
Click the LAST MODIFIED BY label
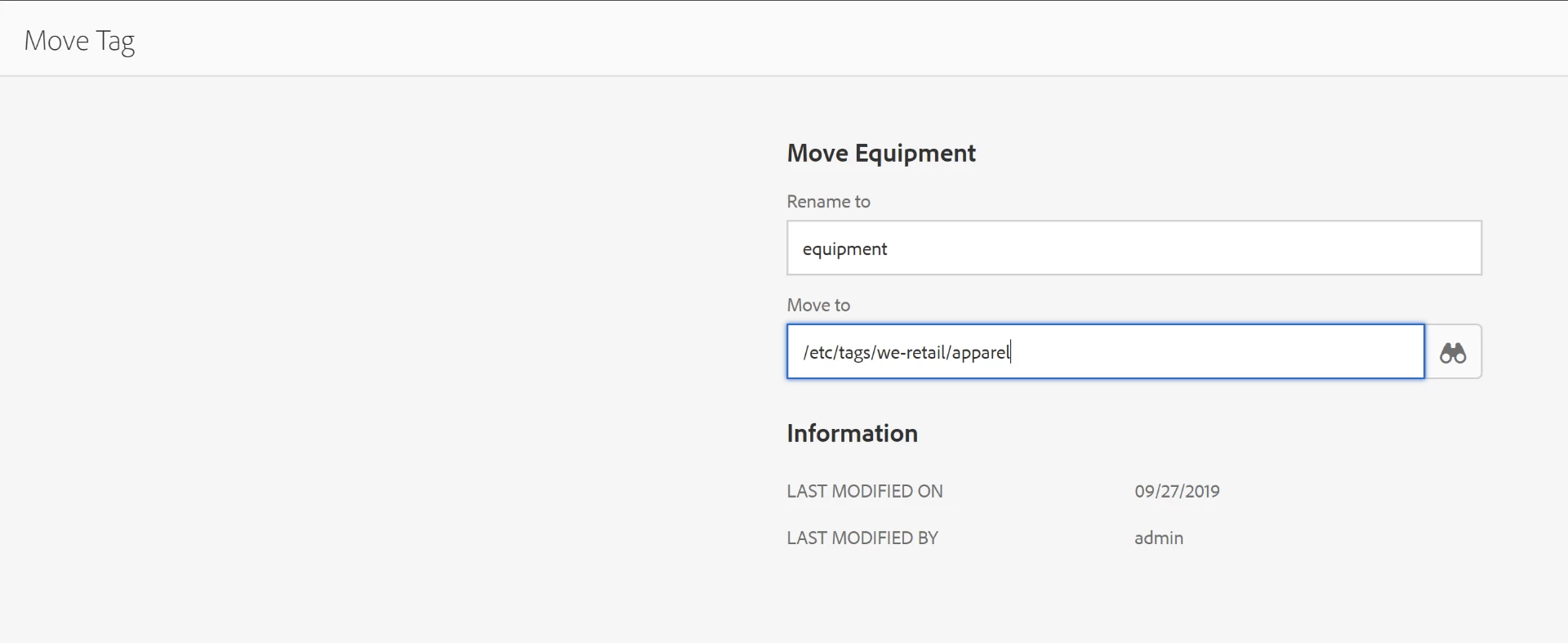(862, 538)
